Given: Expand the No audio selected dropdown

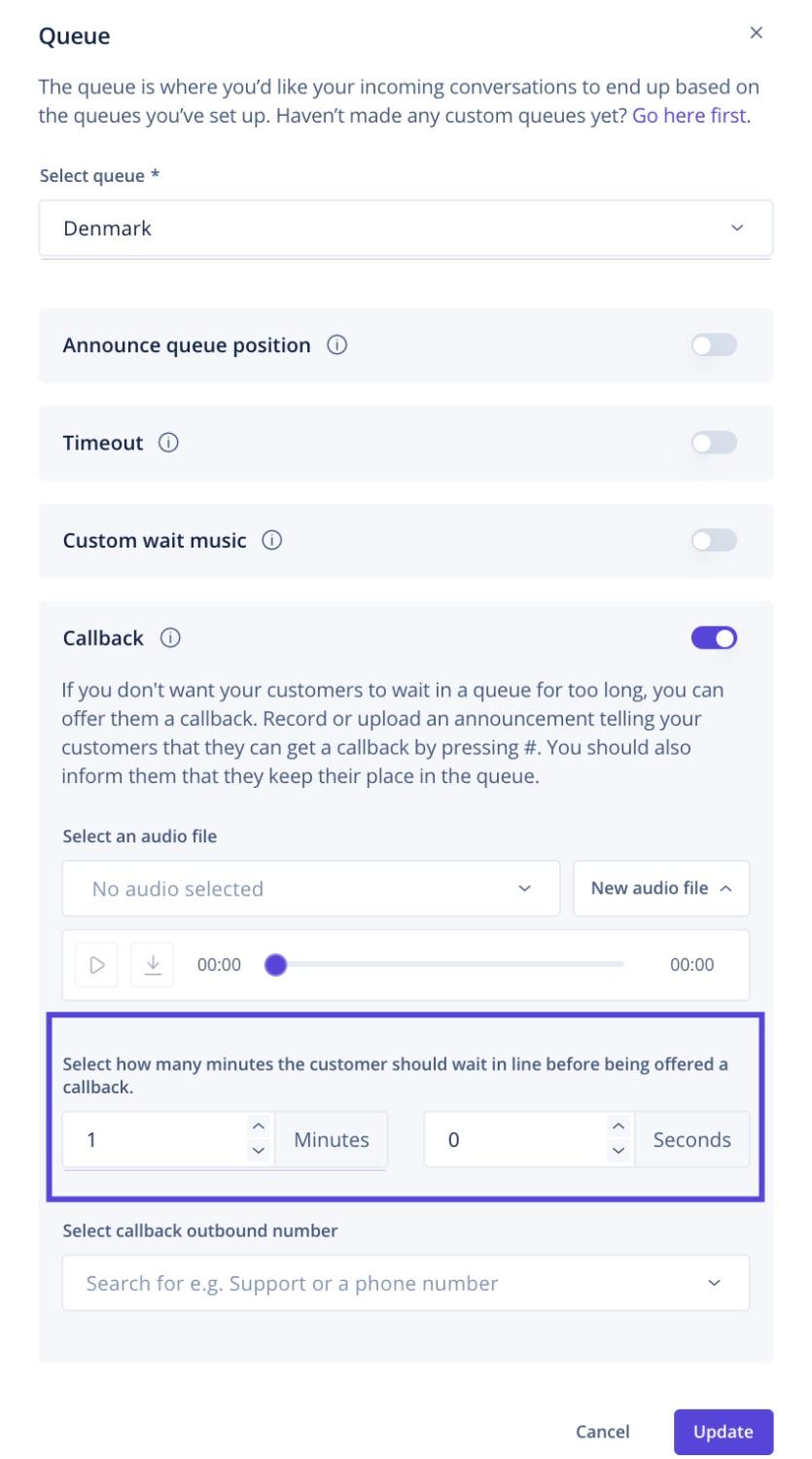Looking at the screenshot, I should (311, 888).
